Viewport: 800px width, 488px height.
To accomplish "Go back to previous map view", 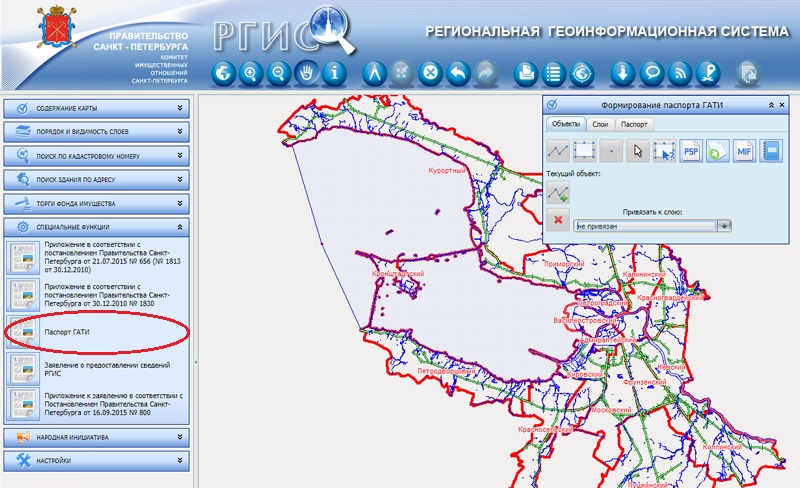I will [x=459, y=74].
